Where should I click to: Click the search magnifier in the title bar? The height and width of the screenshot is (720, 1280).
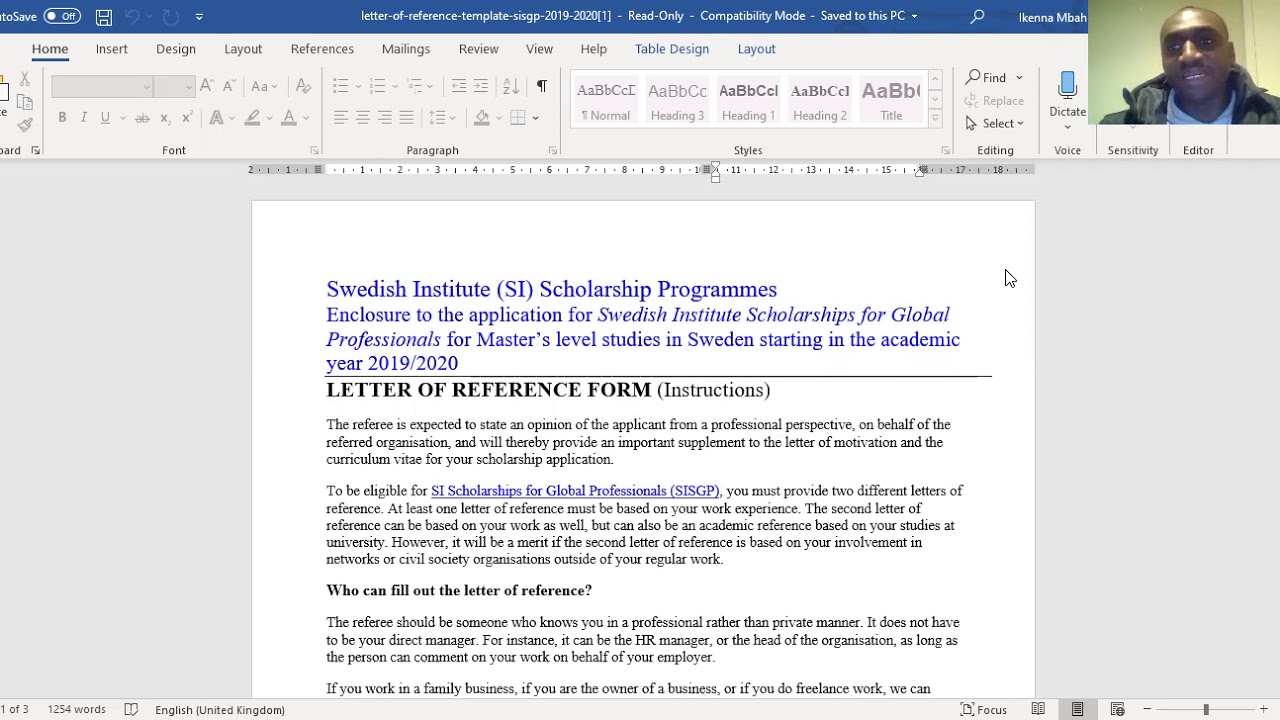point(977,16)
